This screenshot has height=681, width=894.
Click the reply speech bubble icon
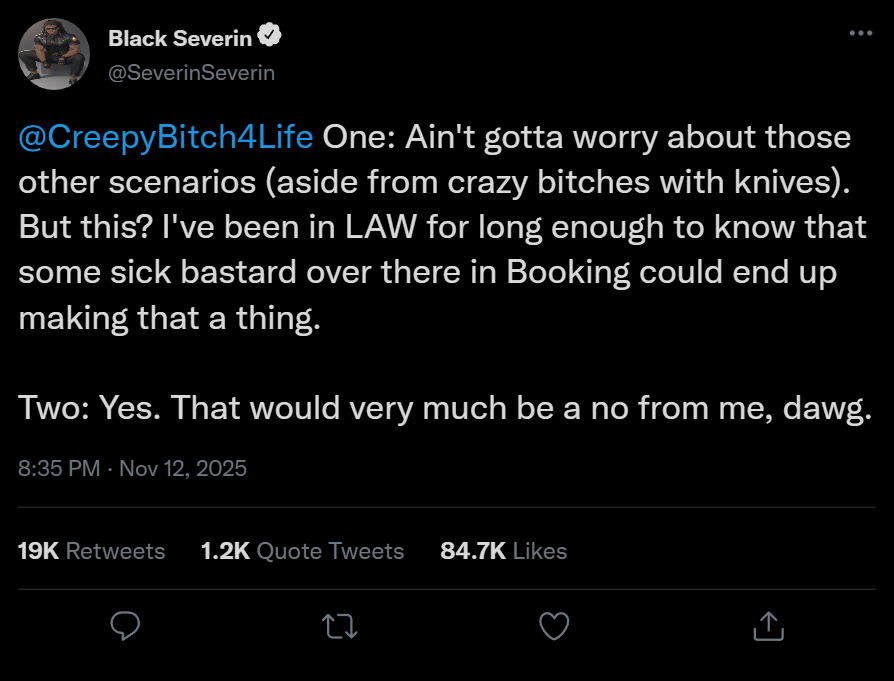coord(124,626)
